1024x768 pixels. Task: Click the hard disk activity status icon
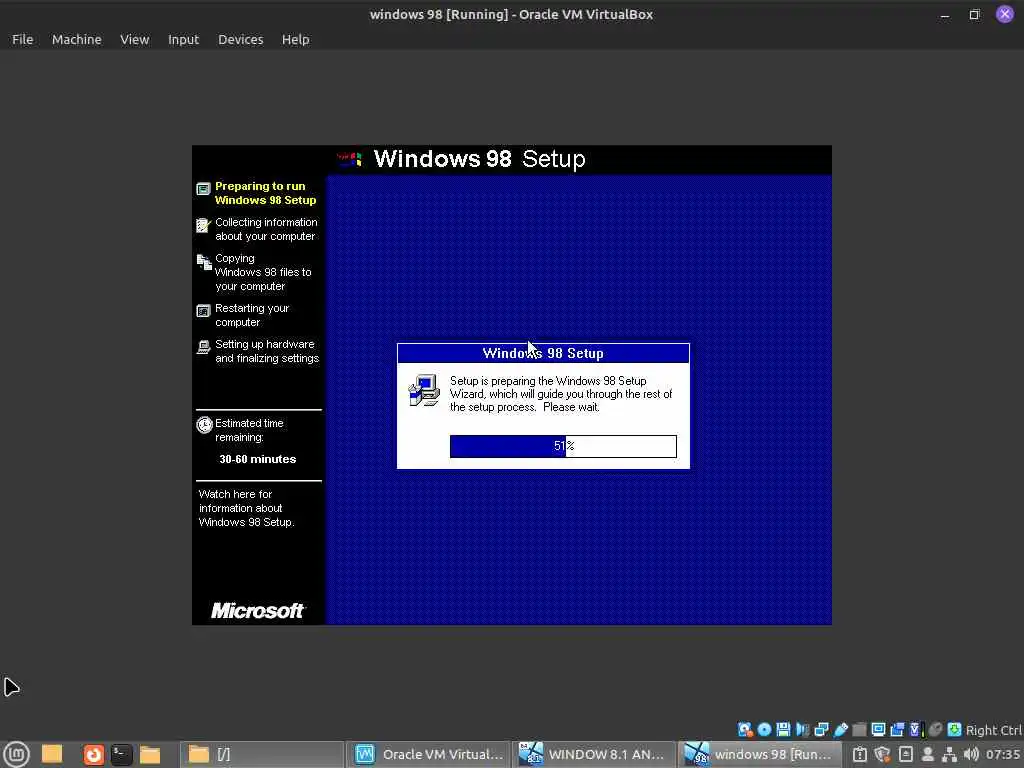click(744, 729)
